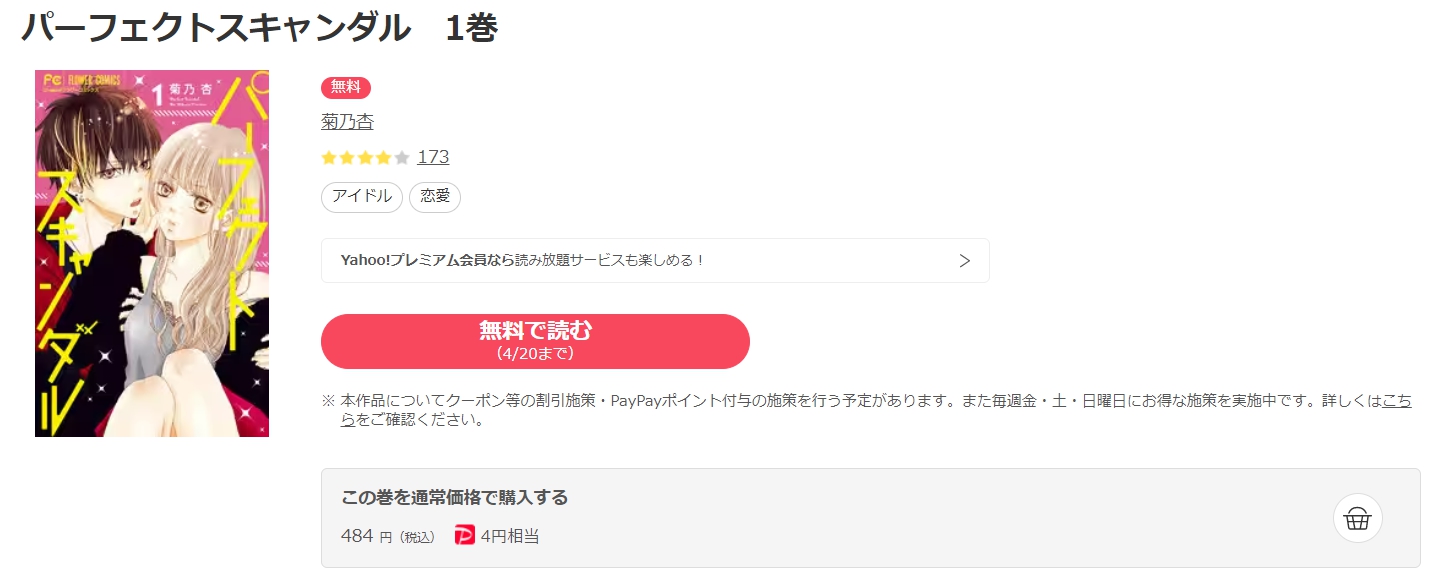This screenshot has height=584, width=1432.
Task: Open author 菊乃杏 page link
Action: tap(347, 122)
